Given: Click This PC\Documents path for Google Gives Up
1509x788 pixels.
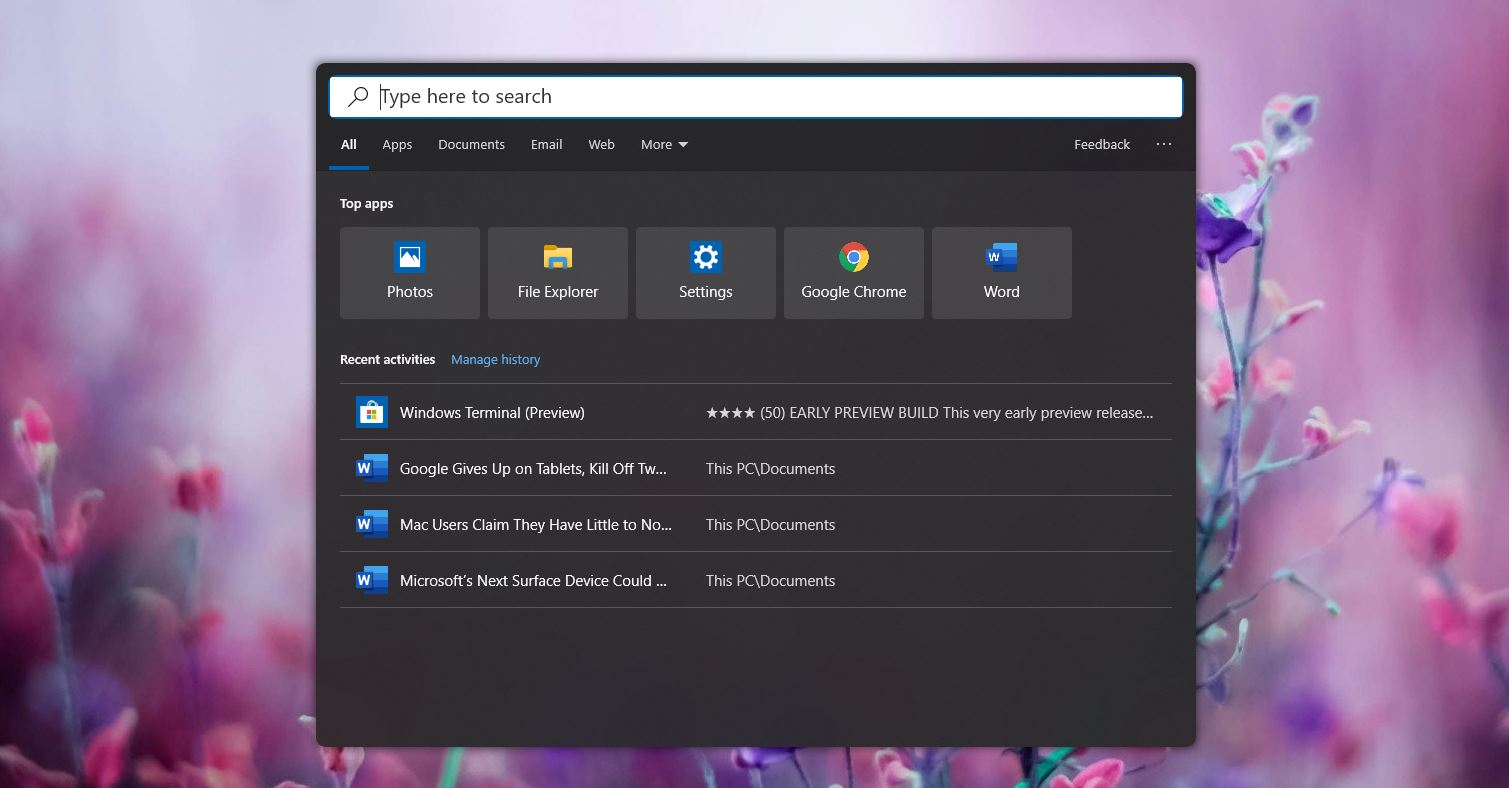Looking at the screenshot, I should (x=770, y=468).
